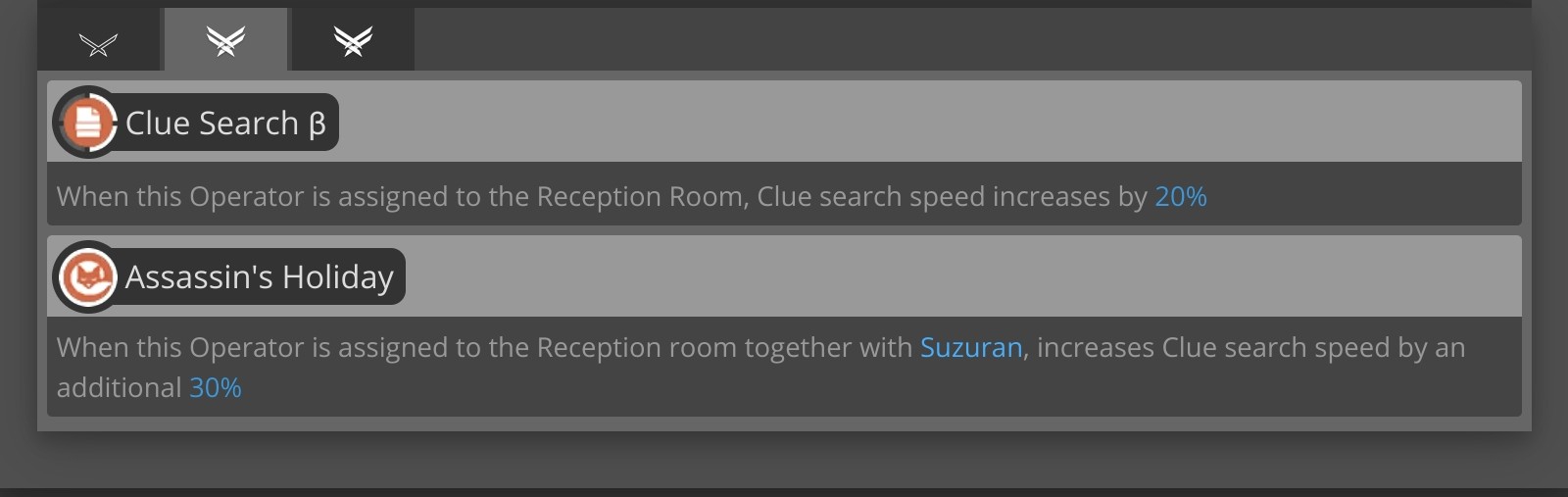Image resolution: width=1568 pixels, height=497 pixels.
Task: Click the single-chevron elite icon
Action: 98,44
